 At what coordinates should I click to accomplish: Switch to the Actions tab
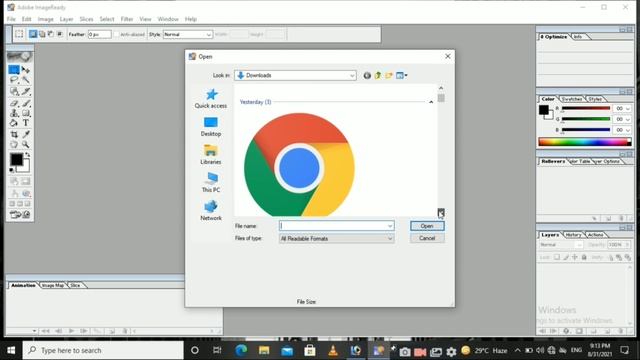[596, 235]
